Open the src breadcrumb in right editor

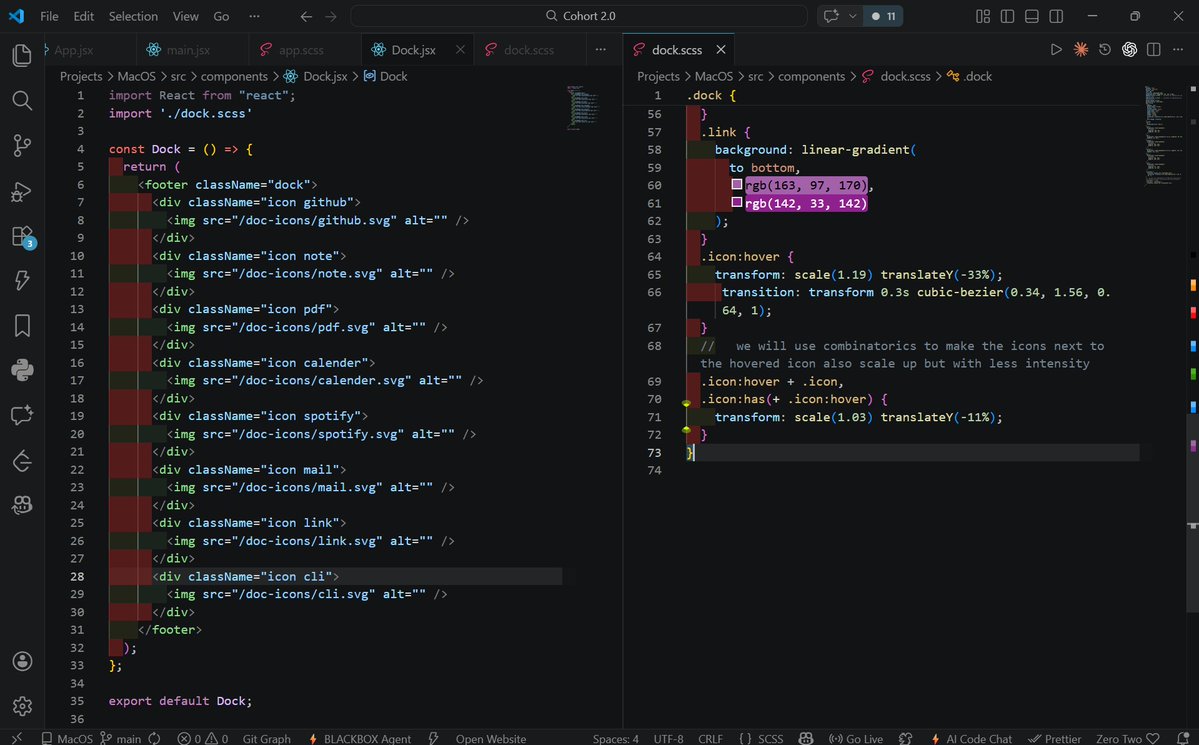pyautogui.click(x=755, y=76)
